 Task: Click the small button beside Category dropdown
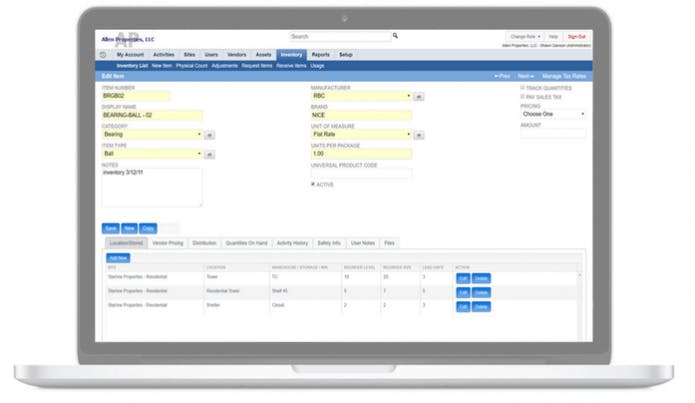[x=209, y=135]
